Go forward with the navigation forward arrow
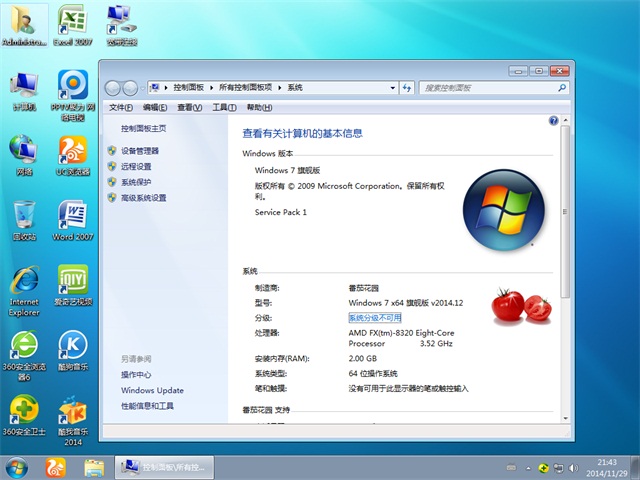Viewport: 640px width, 480px height. tap(130, 88)
